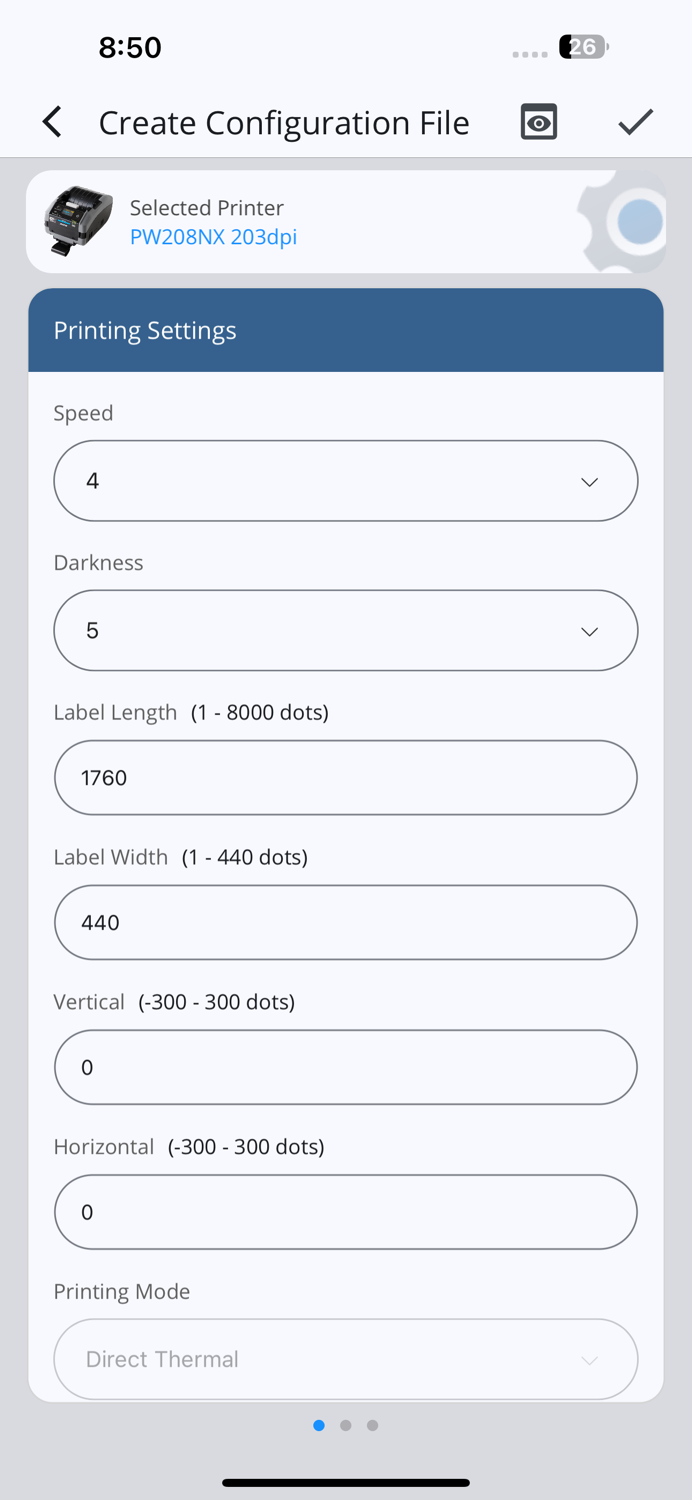The height and width of the screenshot is (1500, 692).
Task: Tap the back arrow icon
Action: pos(52,122)
